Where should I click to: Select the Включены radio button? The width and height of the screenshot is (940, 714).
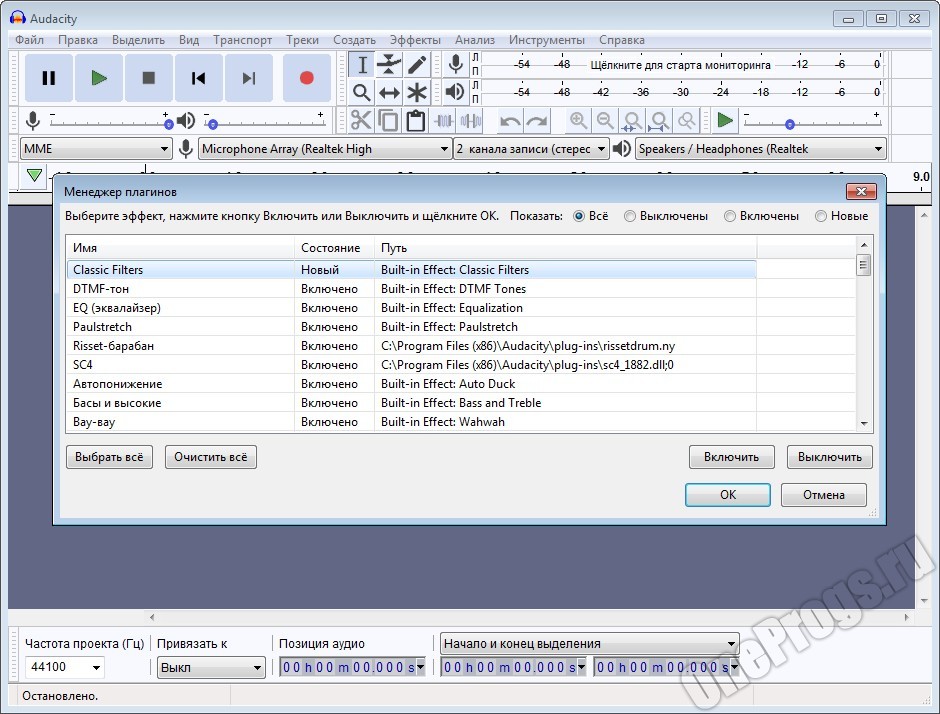click(730, 216)
